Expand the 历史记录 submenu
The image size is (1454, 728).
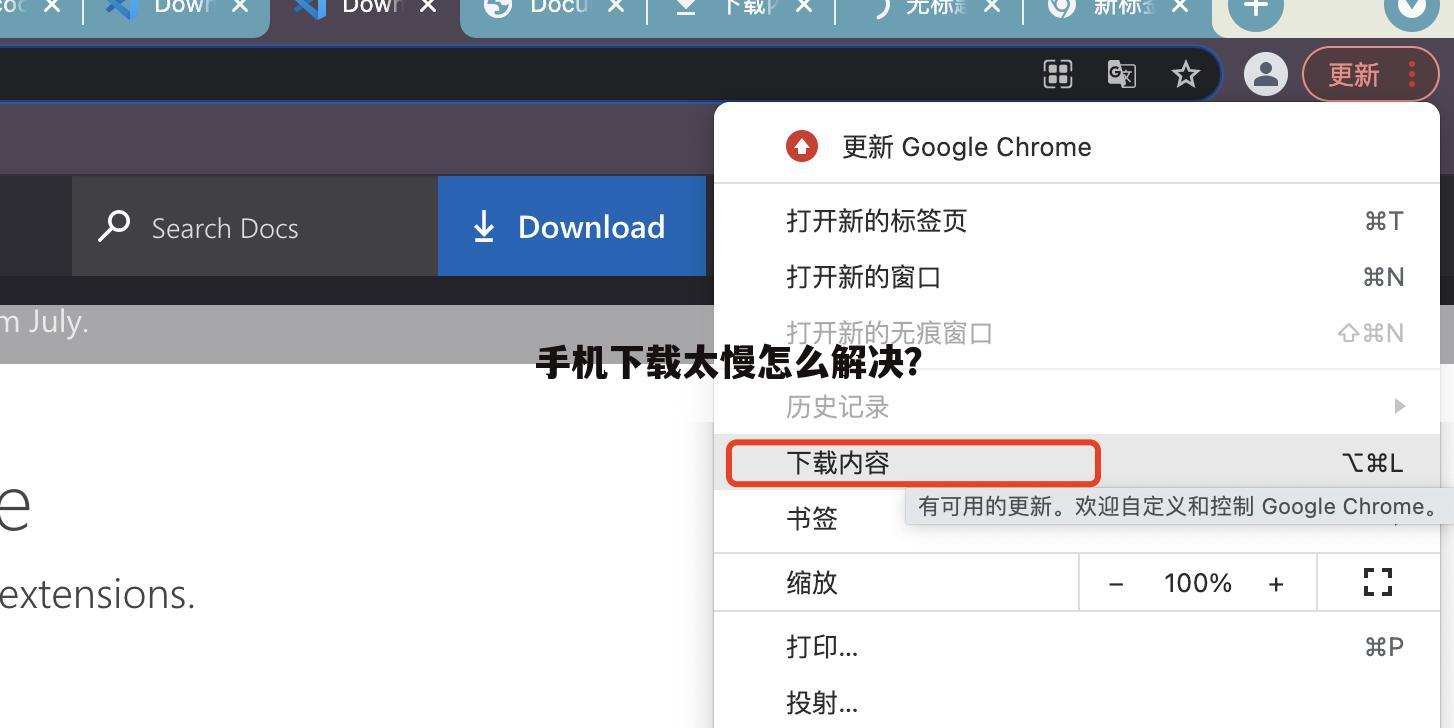tap(1077, 406)
